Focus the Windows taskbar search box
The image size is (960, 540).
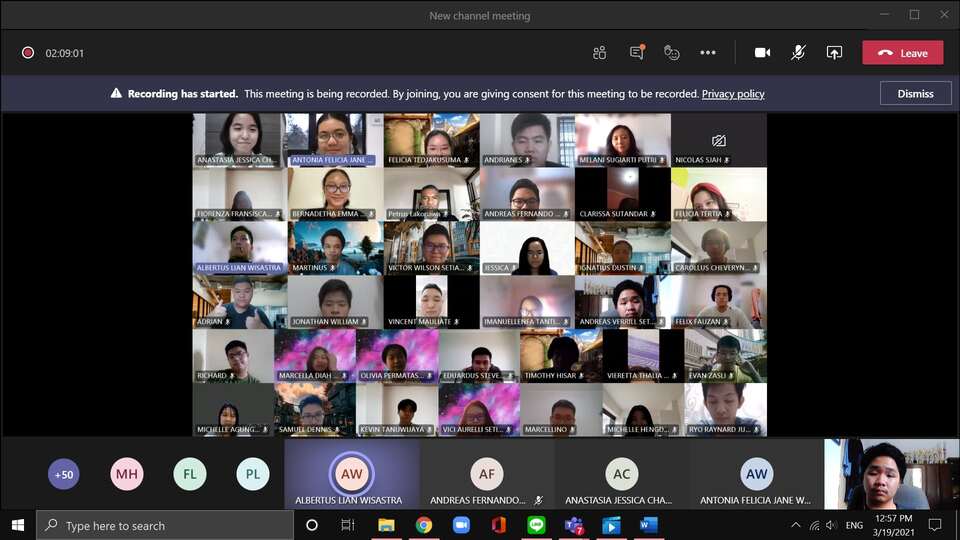[165, 525]
